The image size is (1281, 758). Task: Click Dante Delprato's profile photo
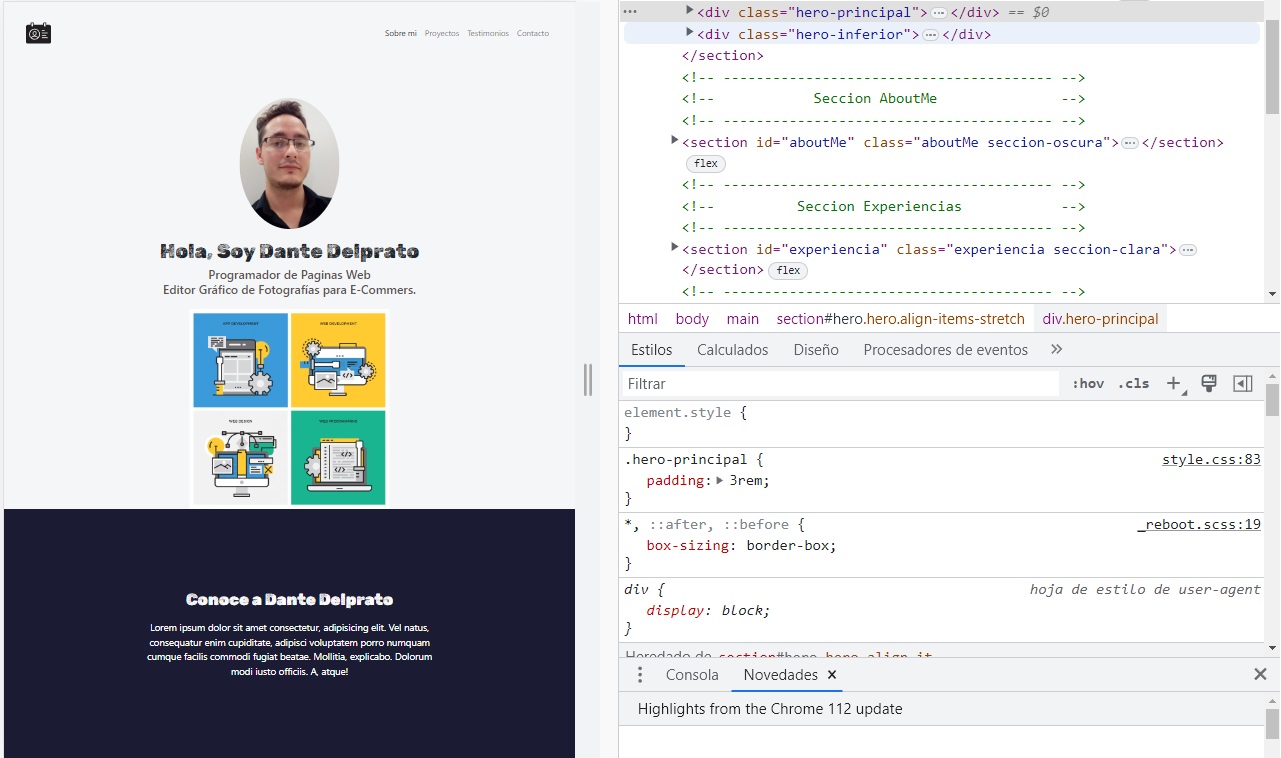click(289, 164)
